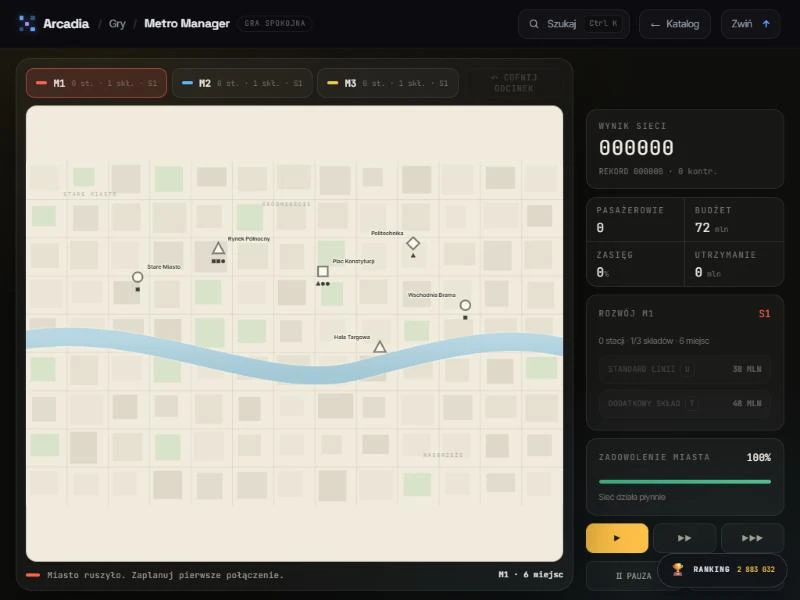Buy Dodatkowy skład for 48 mln

(x=685, y=403)
